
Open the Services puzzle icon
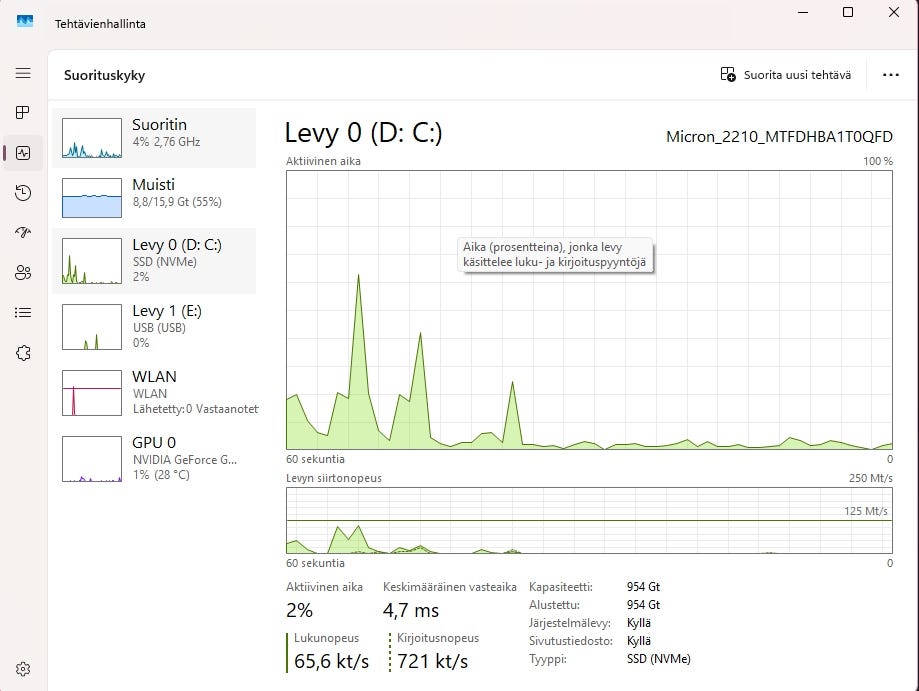tap(23, 353)
